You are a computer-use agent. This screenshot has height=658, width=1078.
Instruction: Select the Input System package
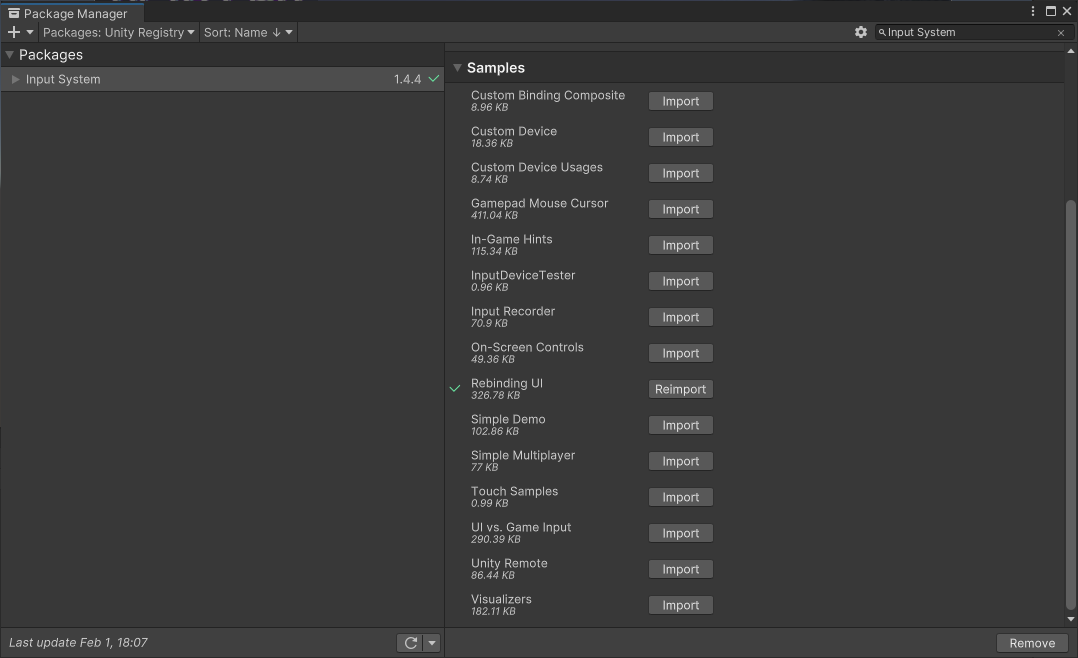click(222, 79)
